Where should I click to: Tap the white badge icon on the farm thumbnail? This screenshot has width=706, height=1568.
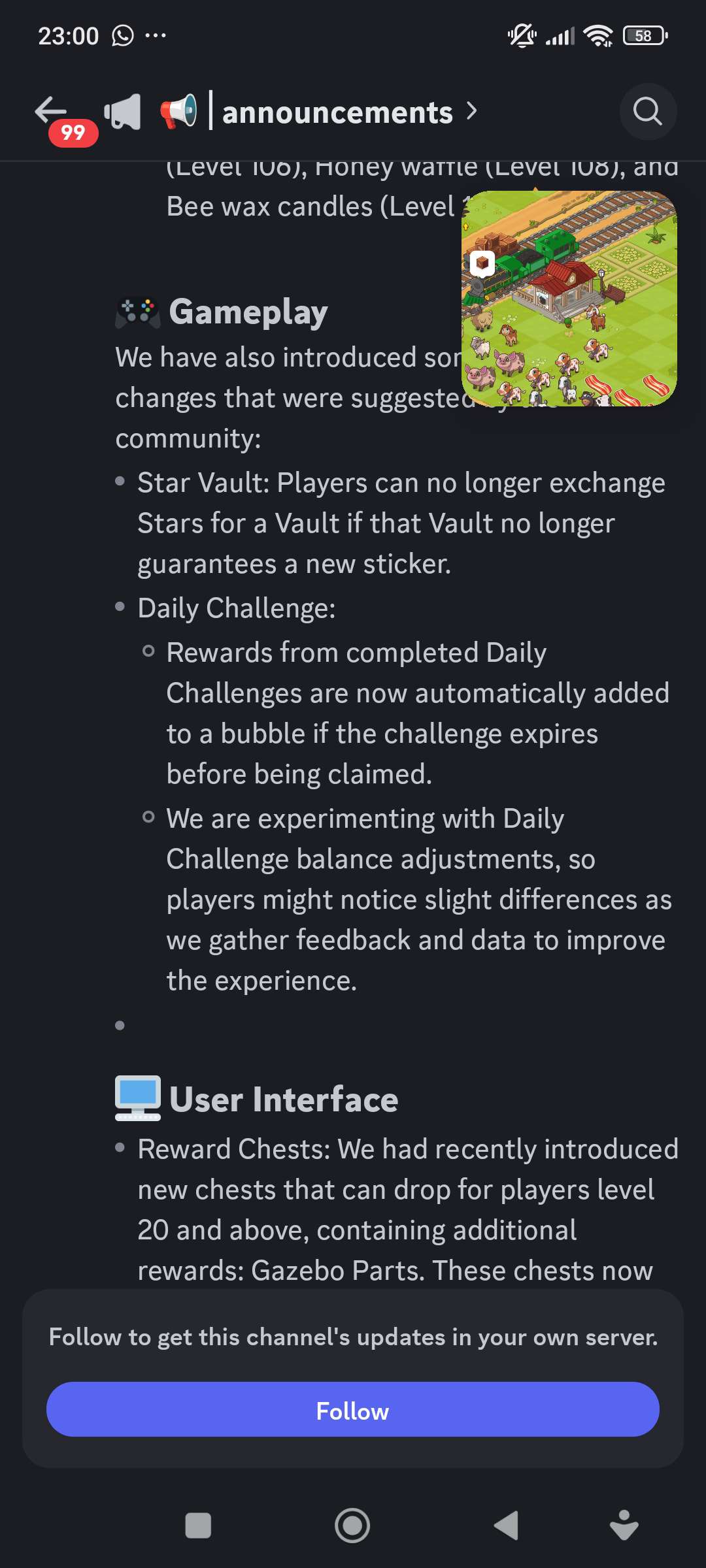(x=482, y=263)
